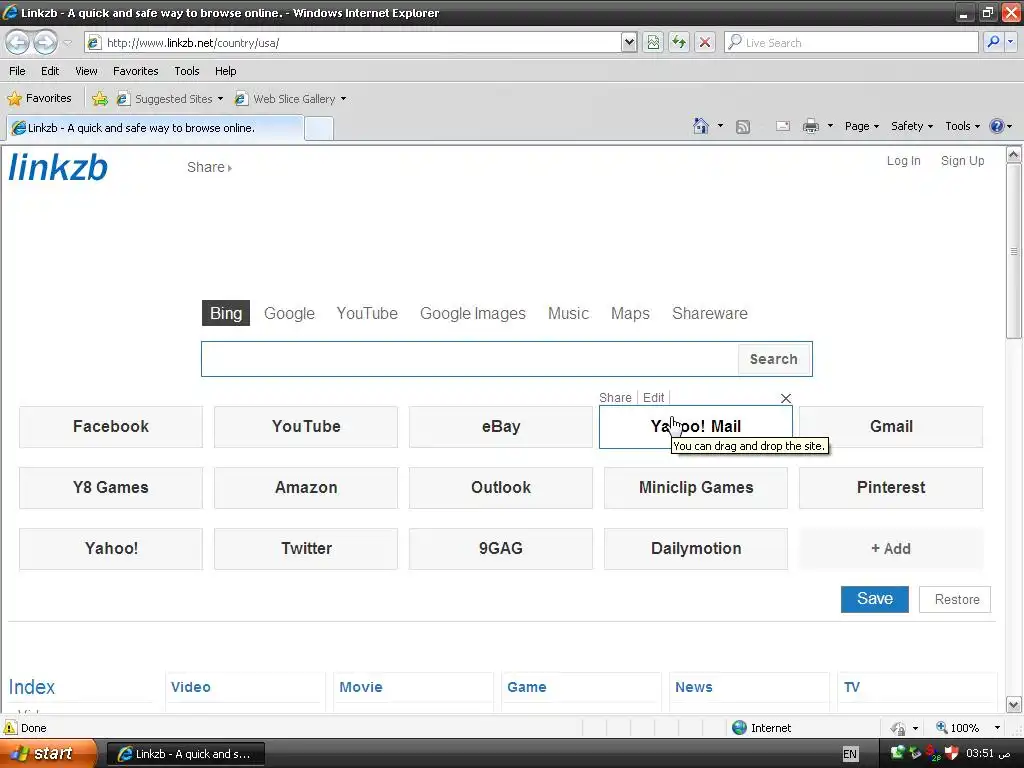Viewport: 1024px width, 768px height.
Task: Expand the Page command menu
Action: click(861, 126)
